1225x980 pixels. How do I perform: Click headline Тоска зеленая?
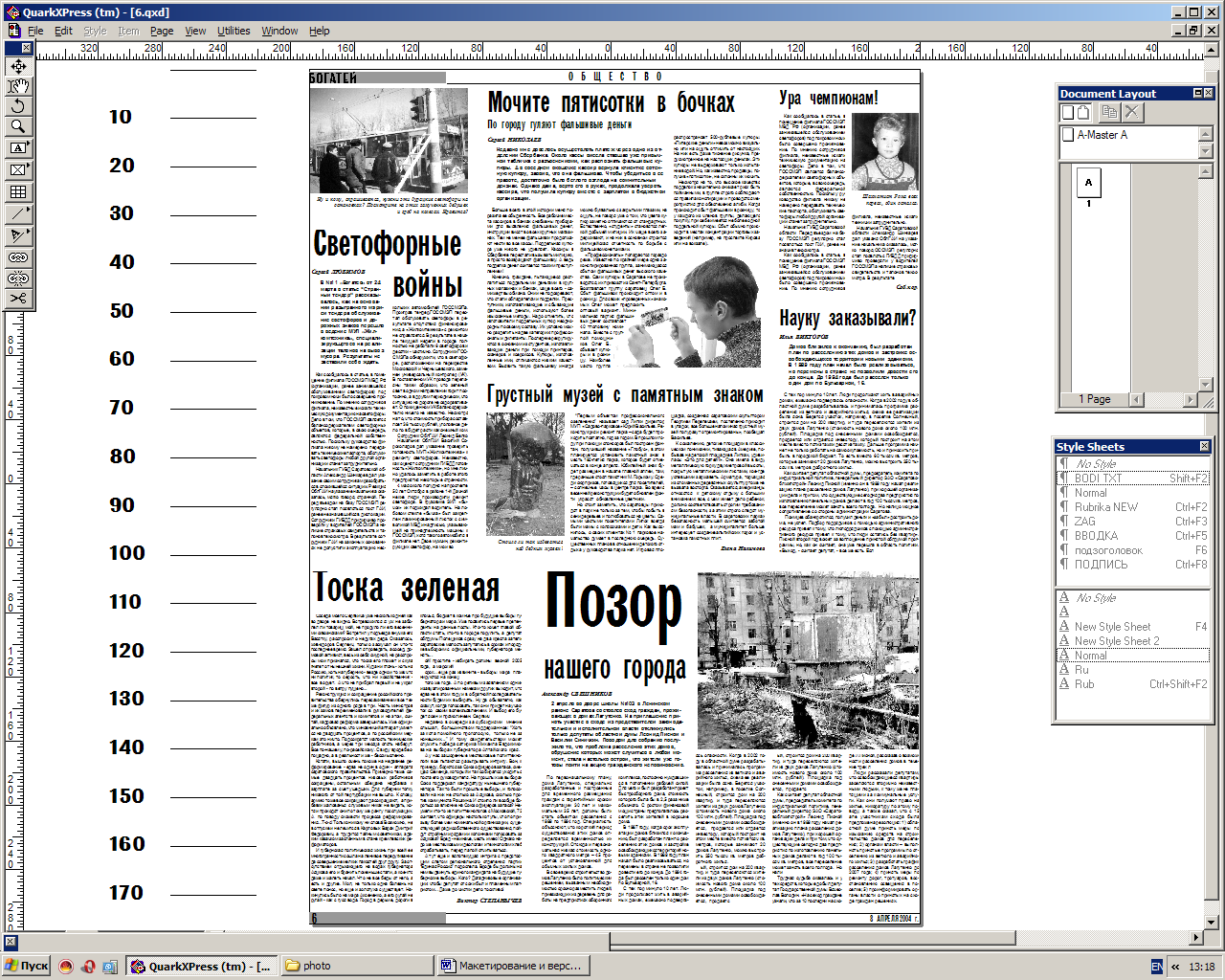[406, 588]
